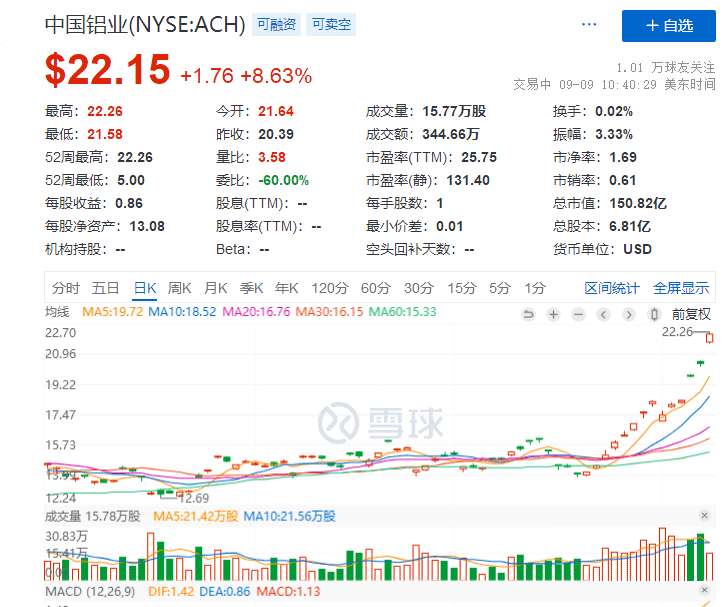The width and height of the screenshot is (725, 607).
Task: Open the 前复权 adjustment dropdown
Action: tap(691, 315)
